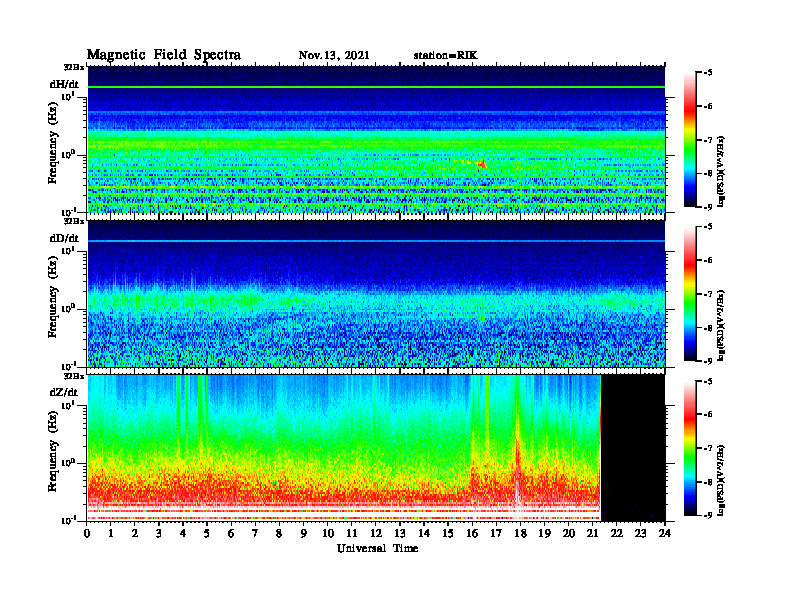
Task: Click the bright green horizontal line in dH/dt
Action: tap(376, 87)
